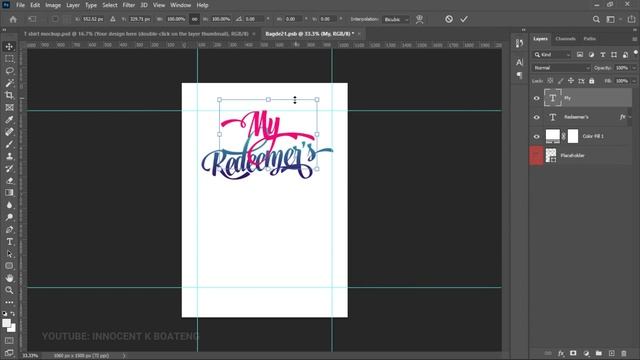Image resolution: width=640 pixels, height=360 pixels.
Task: Select the Eraser tool
Action: coord(9,181)
